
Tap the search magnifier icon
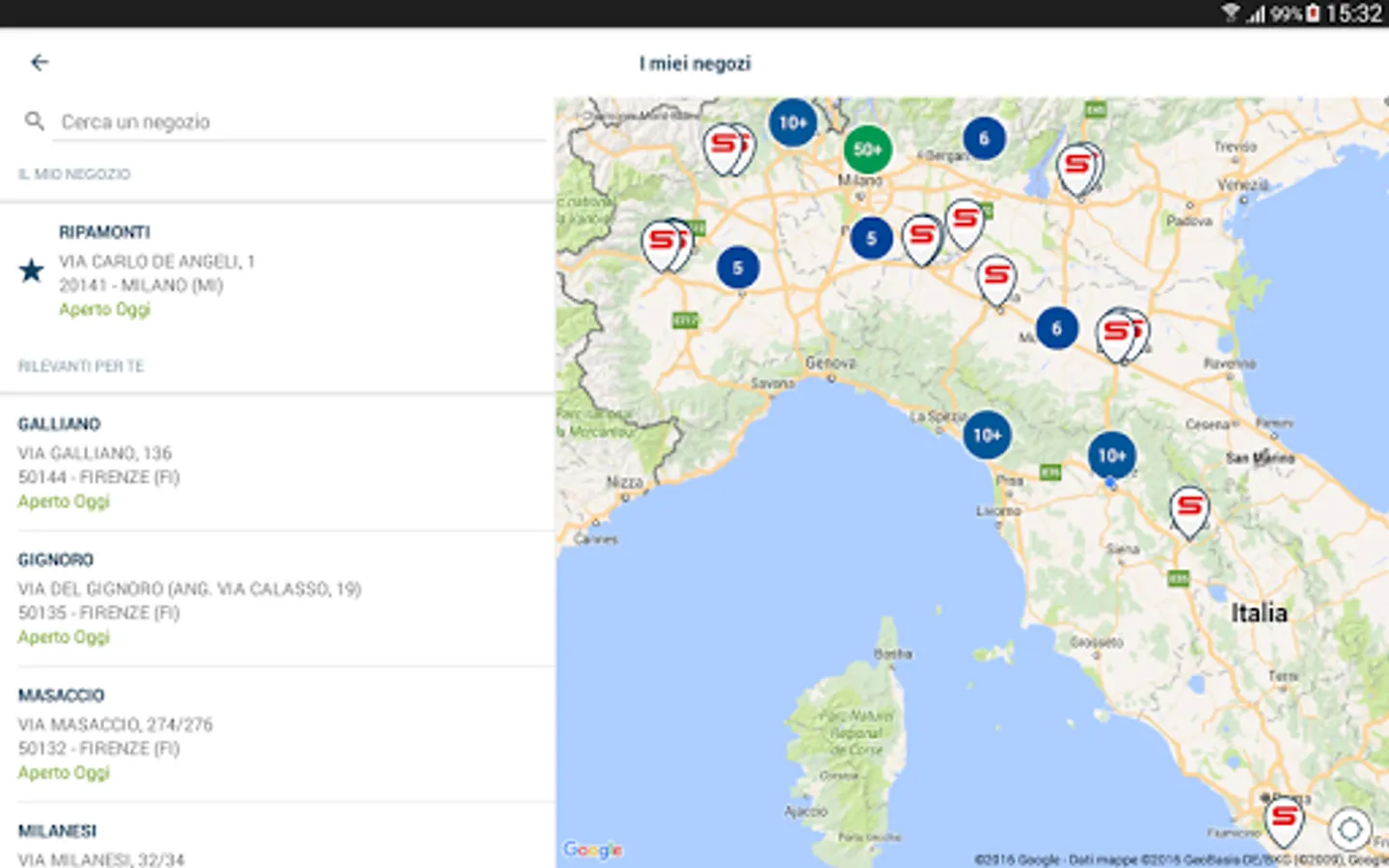click(x=35, y=122)
